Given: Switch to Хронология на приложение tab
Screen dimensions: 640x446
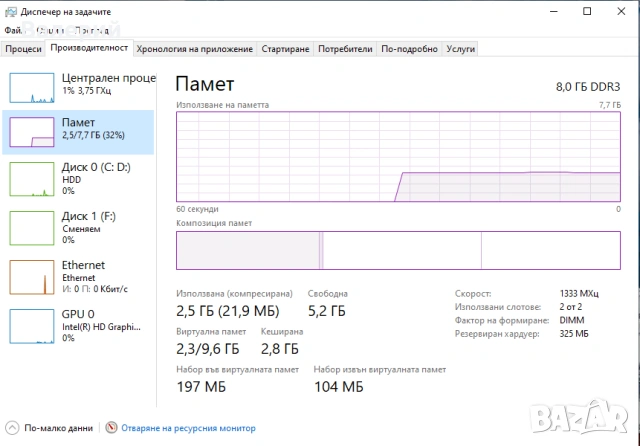Looking at the screenshot, I should pos(195,49).
